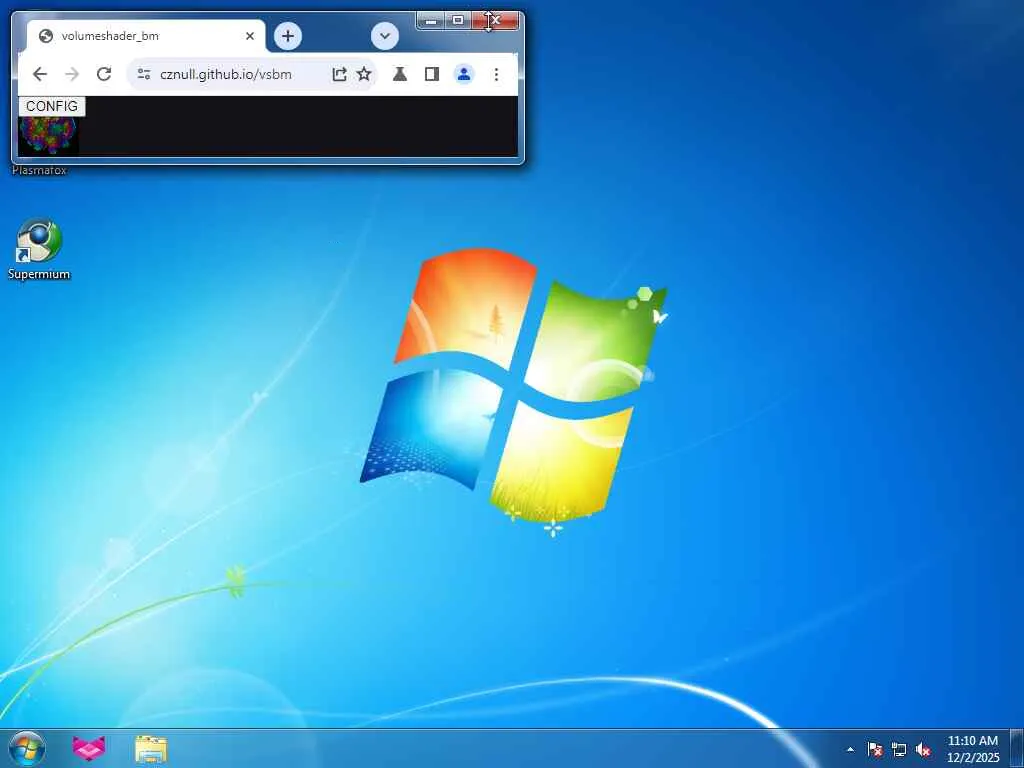Close the browser window

coord(495,21)
